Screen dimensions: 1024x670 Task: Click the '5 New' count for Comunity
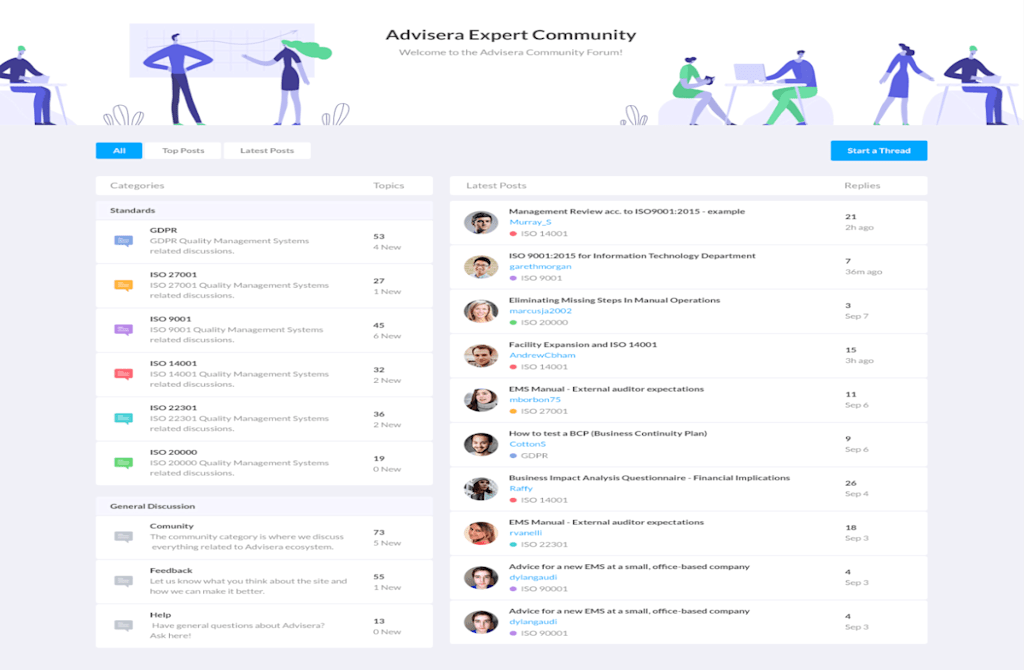387,543
